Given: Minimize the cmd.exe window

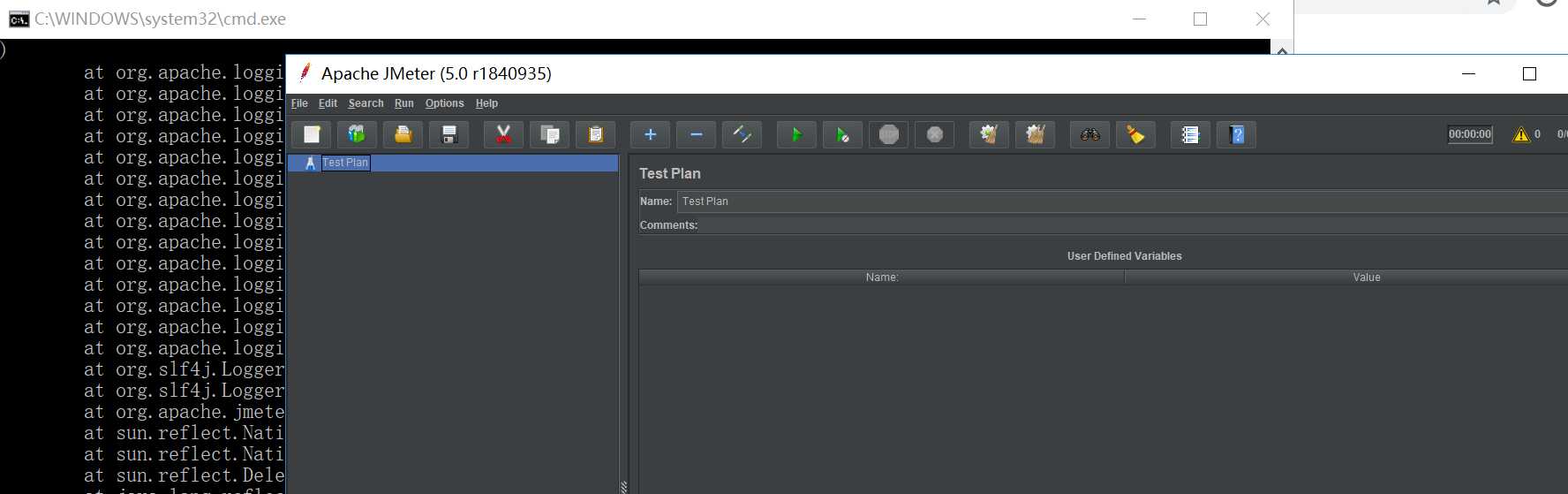Looking at the screenshot, I should pos(1140,19).
